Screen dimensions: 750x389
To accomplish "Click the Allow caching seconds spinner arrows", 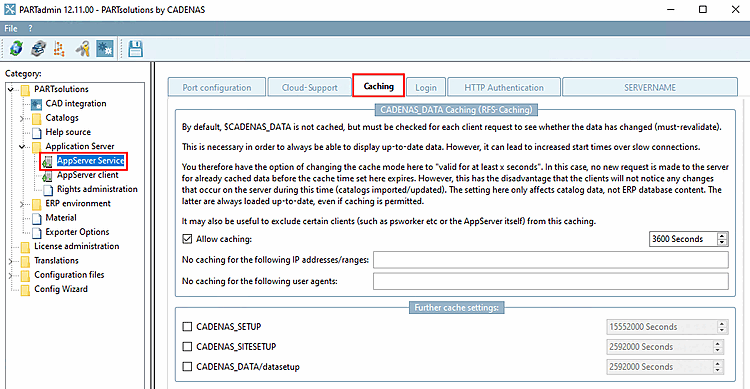I will click(722, 239).
